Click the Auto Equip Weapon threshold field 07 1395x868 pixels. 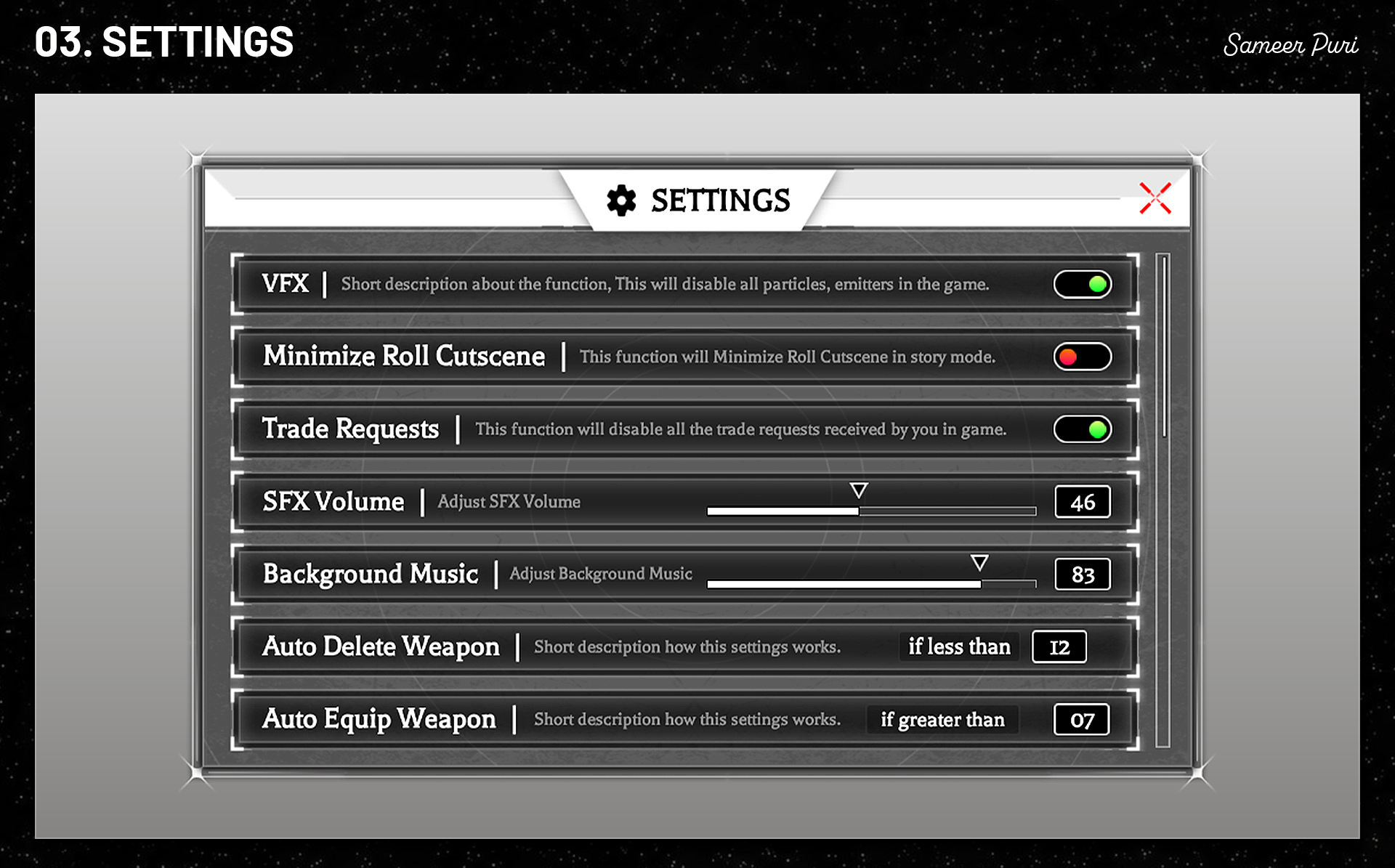[1081, 719]
